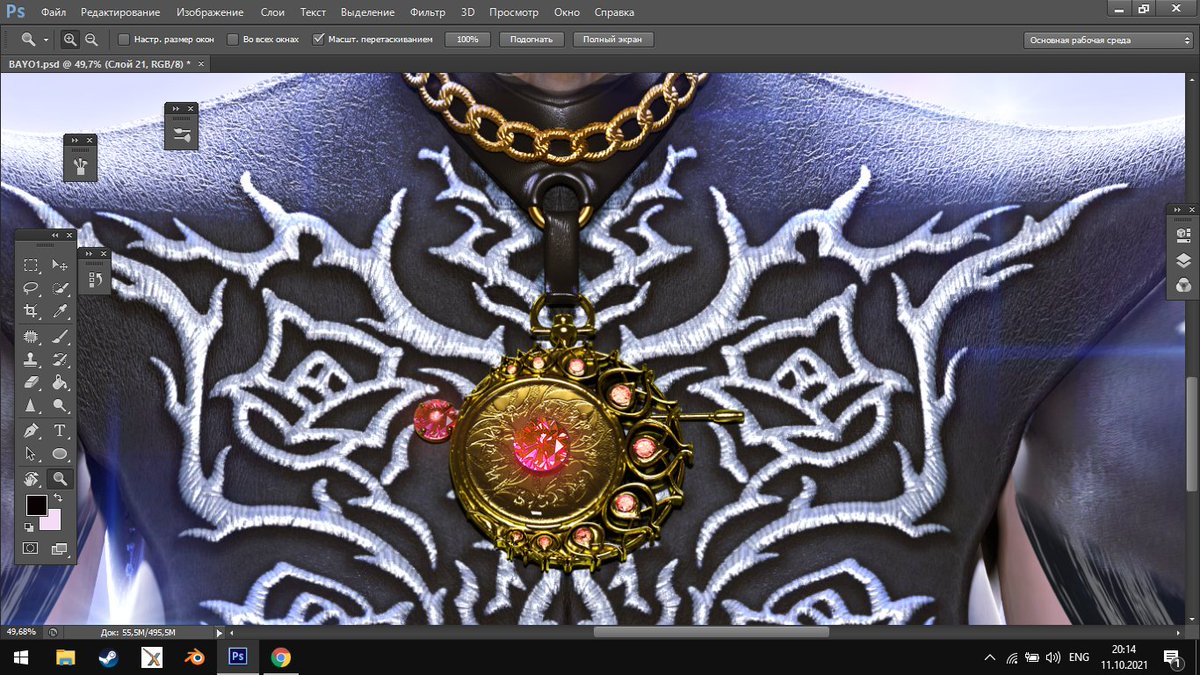Expand the toolbox panel to two columns

coord(55,235)
